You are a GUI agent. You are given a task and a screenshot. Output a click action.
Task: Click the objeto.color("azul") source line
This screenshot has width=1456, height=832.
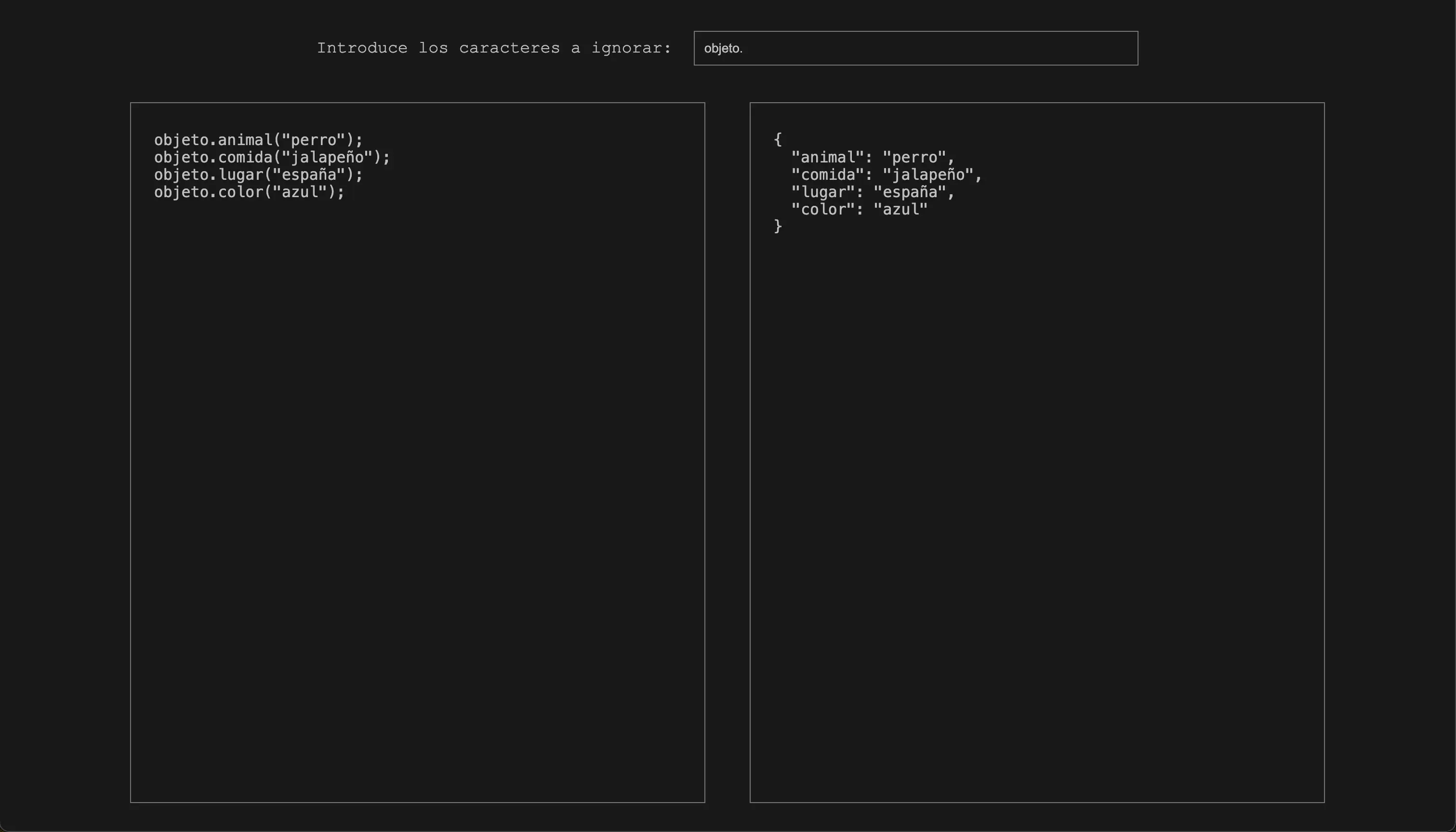249,192
